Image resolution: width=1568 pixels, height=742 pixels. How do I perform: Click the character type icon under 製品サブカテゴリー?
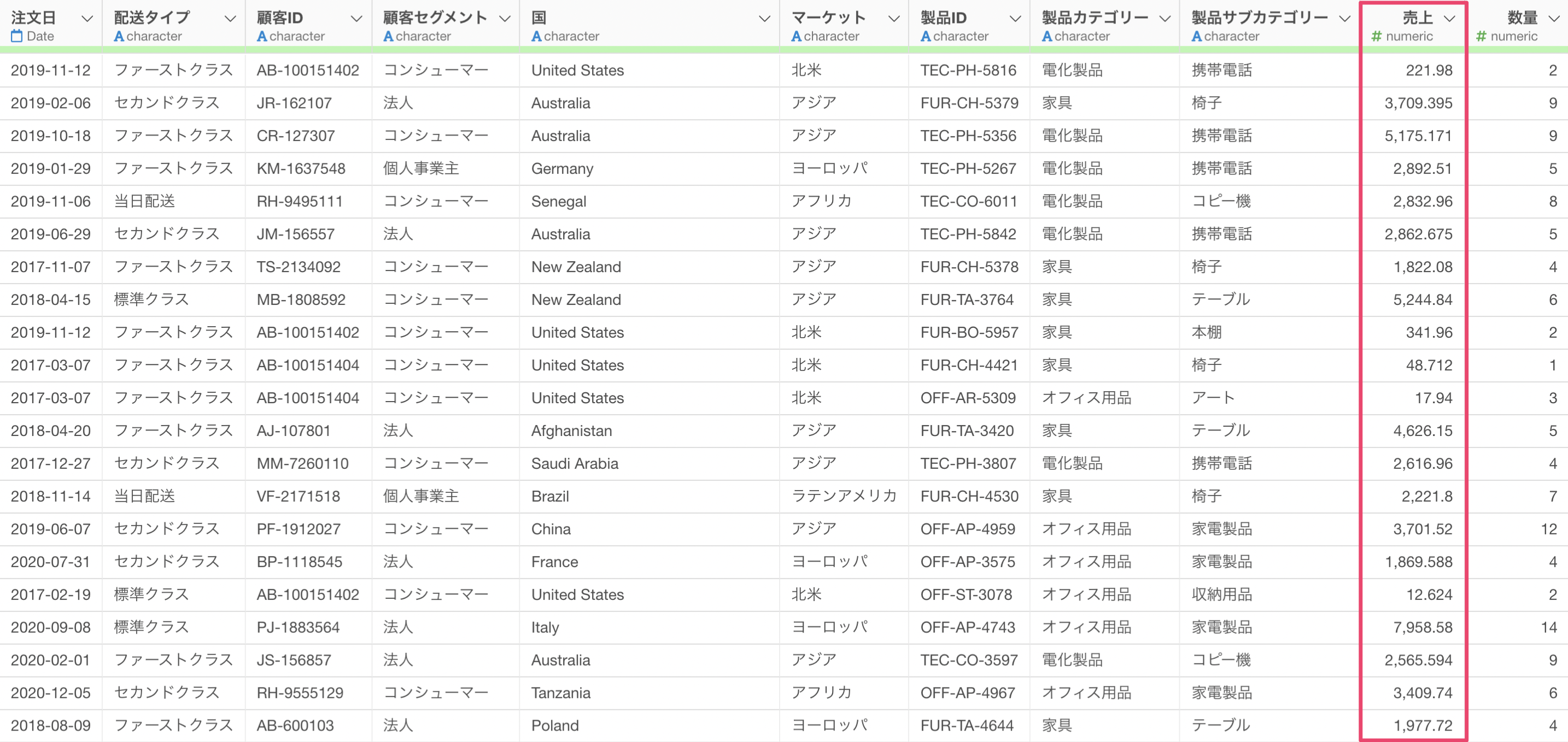click(x=1197, y=37)
